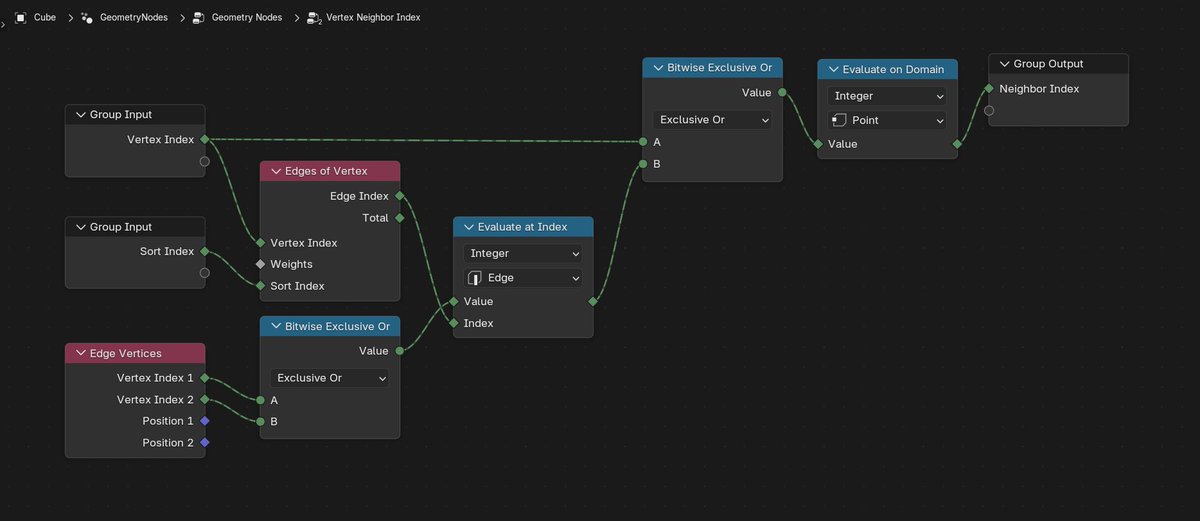
Task: Open Exclusive Or dropdown in upper Bitwise node
Action: [712, 120]
